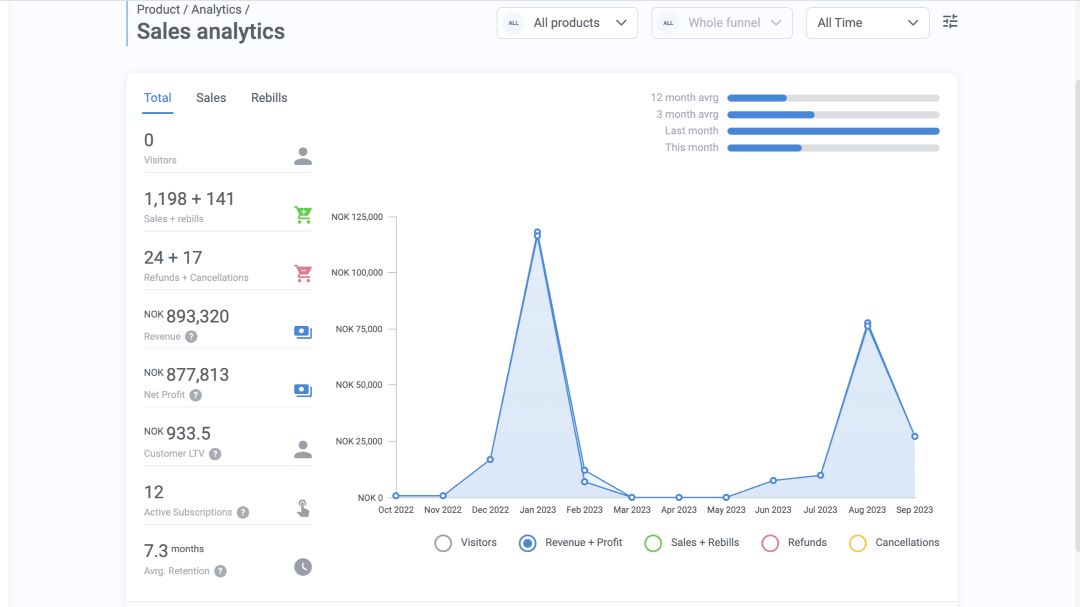1080x607 pixels.
Task: Select the Cancellations chart series
Action: point(857,543)
